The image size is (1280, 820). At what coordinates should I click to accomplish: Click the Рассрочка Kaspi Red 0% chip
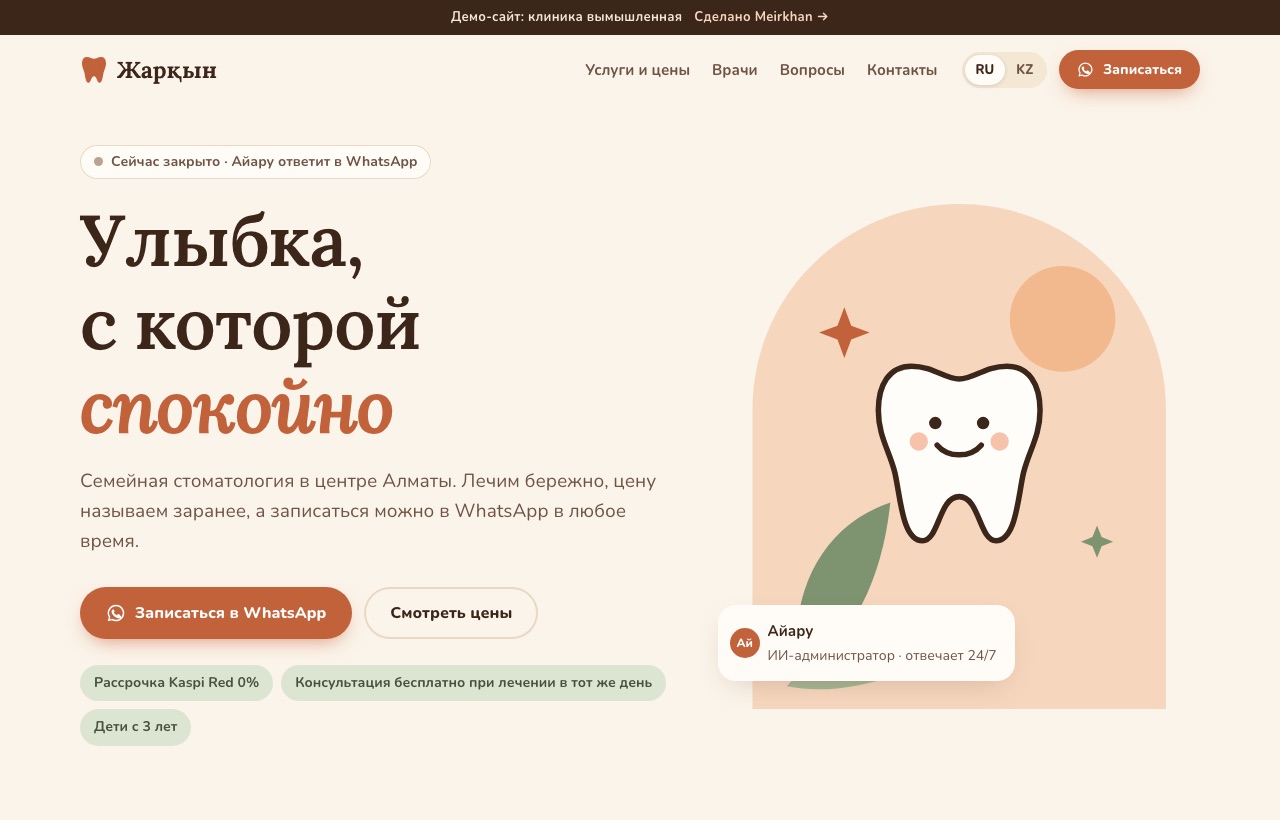(176, 683)
